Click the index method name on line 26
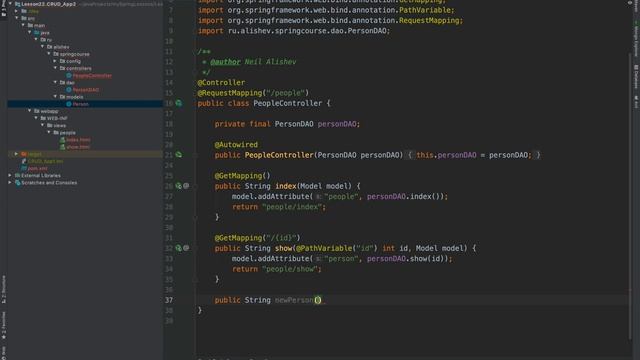Image resolution: width=640 pixels, height=360 pixels. point(286,186)
